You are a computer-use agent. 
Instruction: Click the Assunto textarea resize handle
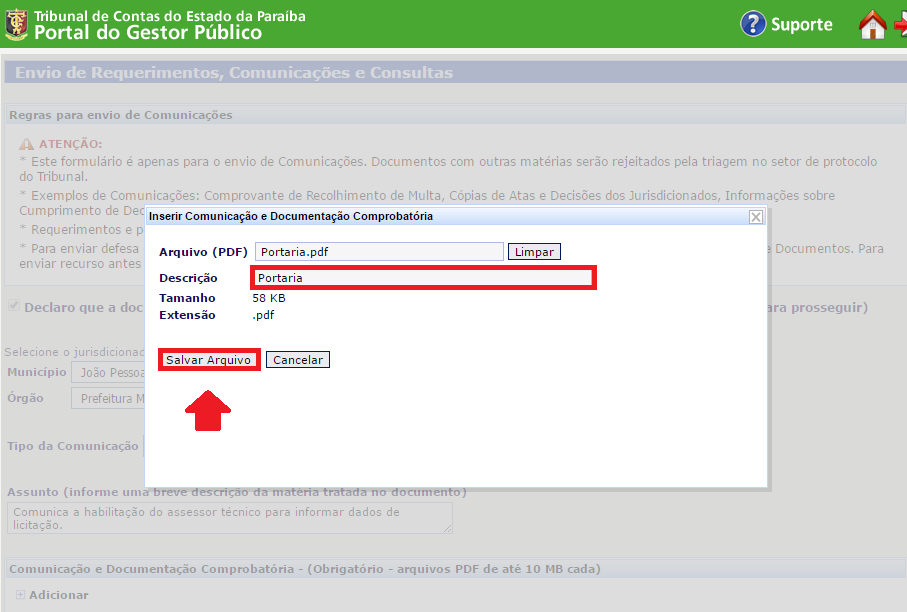tap(447, 528)
